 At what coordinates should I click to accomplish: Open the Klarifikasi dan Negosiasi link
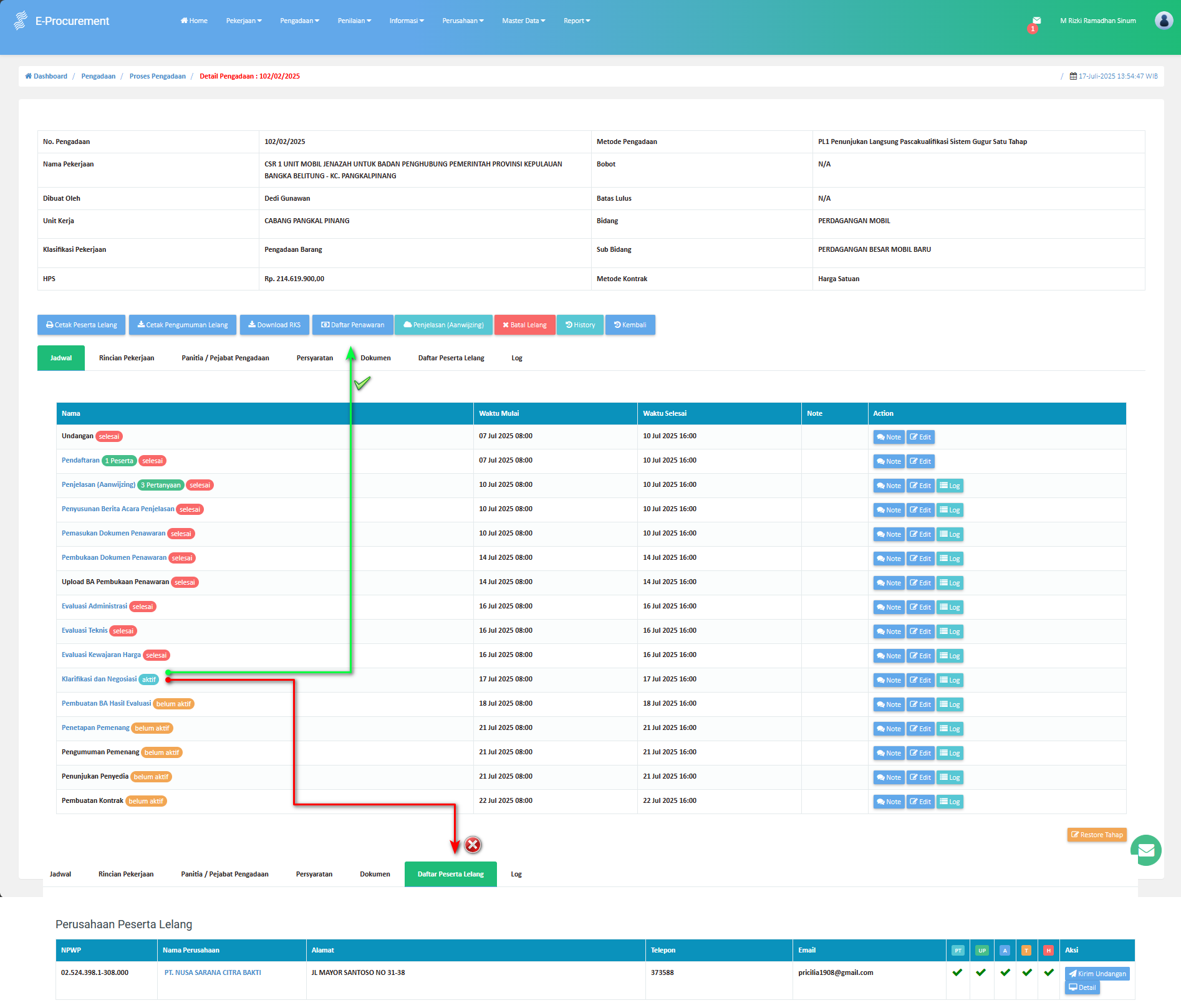click(x=99, y=679)
